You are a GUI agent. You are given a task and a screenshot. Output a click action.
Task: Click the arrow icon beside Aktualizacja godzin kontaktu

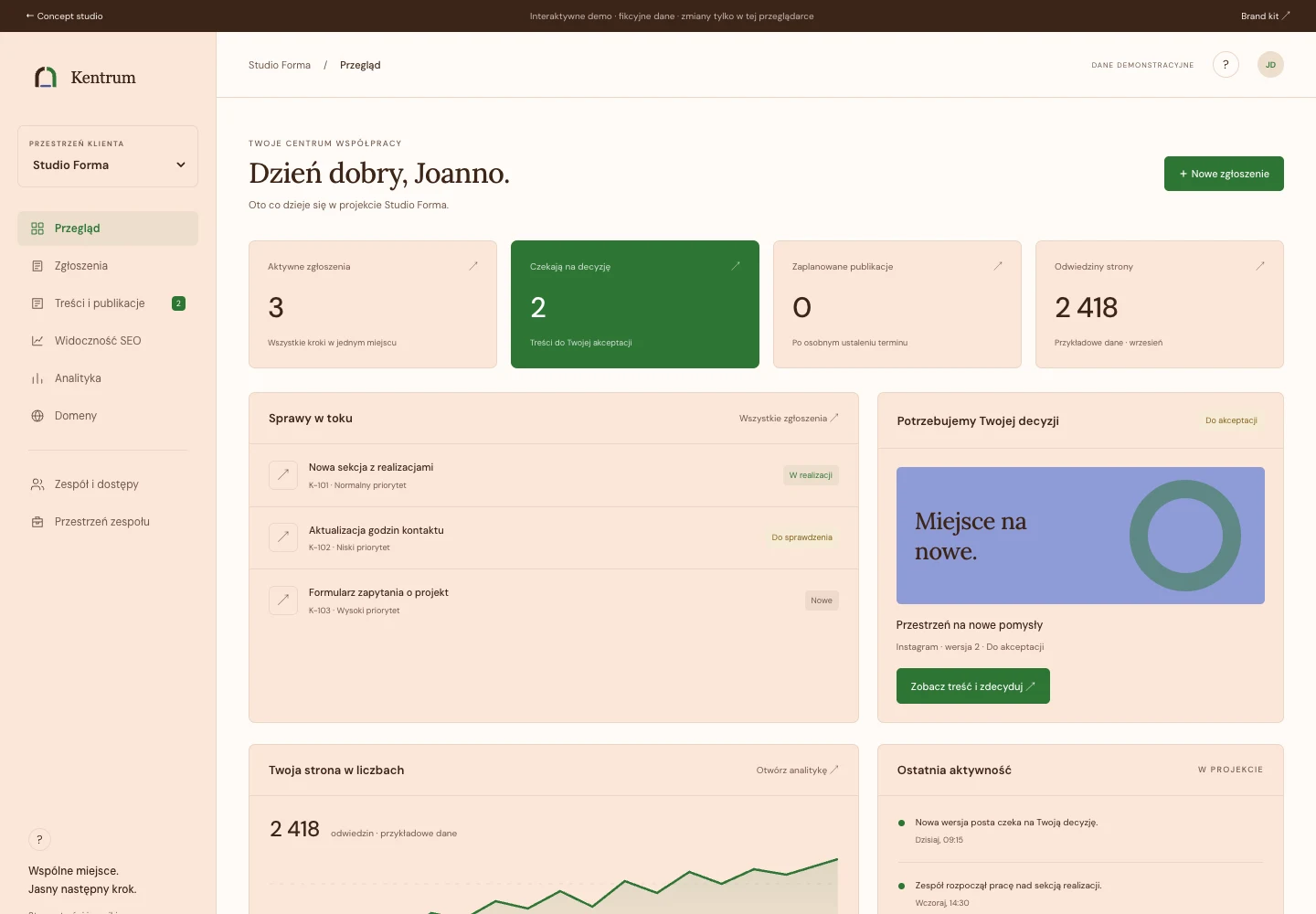pos(283,537)
